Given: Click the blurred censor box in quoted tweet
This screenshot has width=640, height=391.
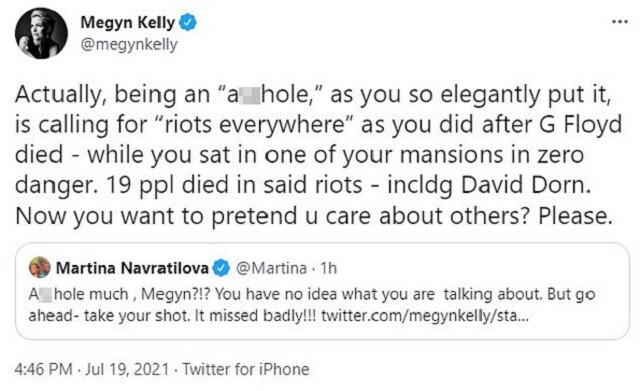Looking at the screenshot, I should [46, 294].
